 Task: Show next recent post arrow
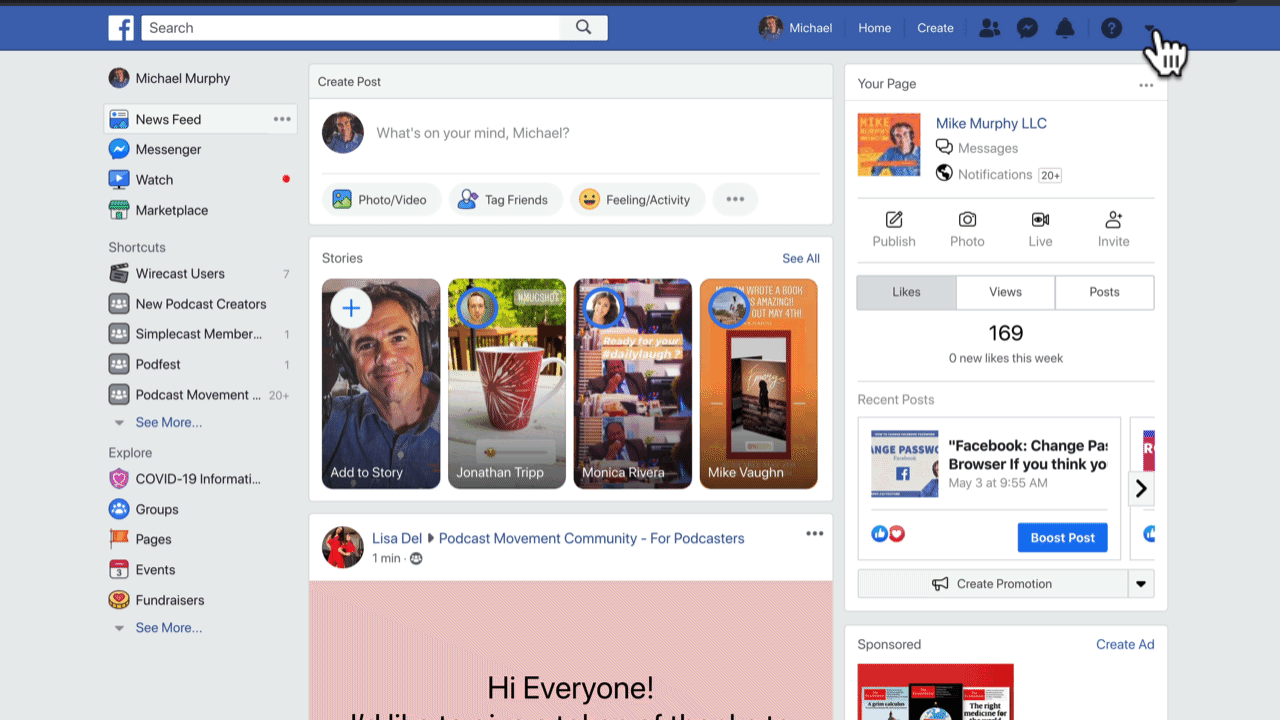coord(1141,489)
